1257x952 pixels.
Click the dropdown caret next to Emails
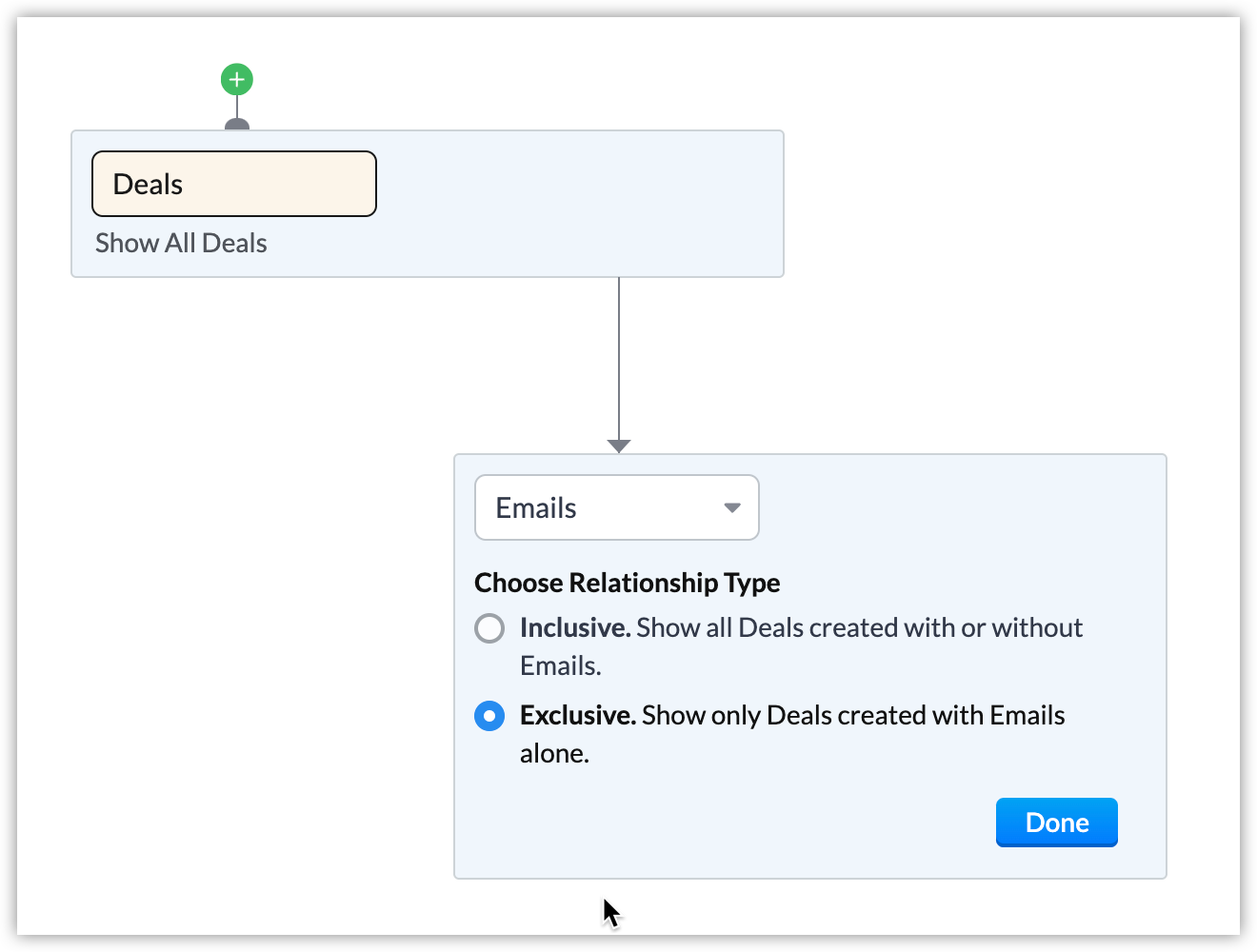click(731, 507)
